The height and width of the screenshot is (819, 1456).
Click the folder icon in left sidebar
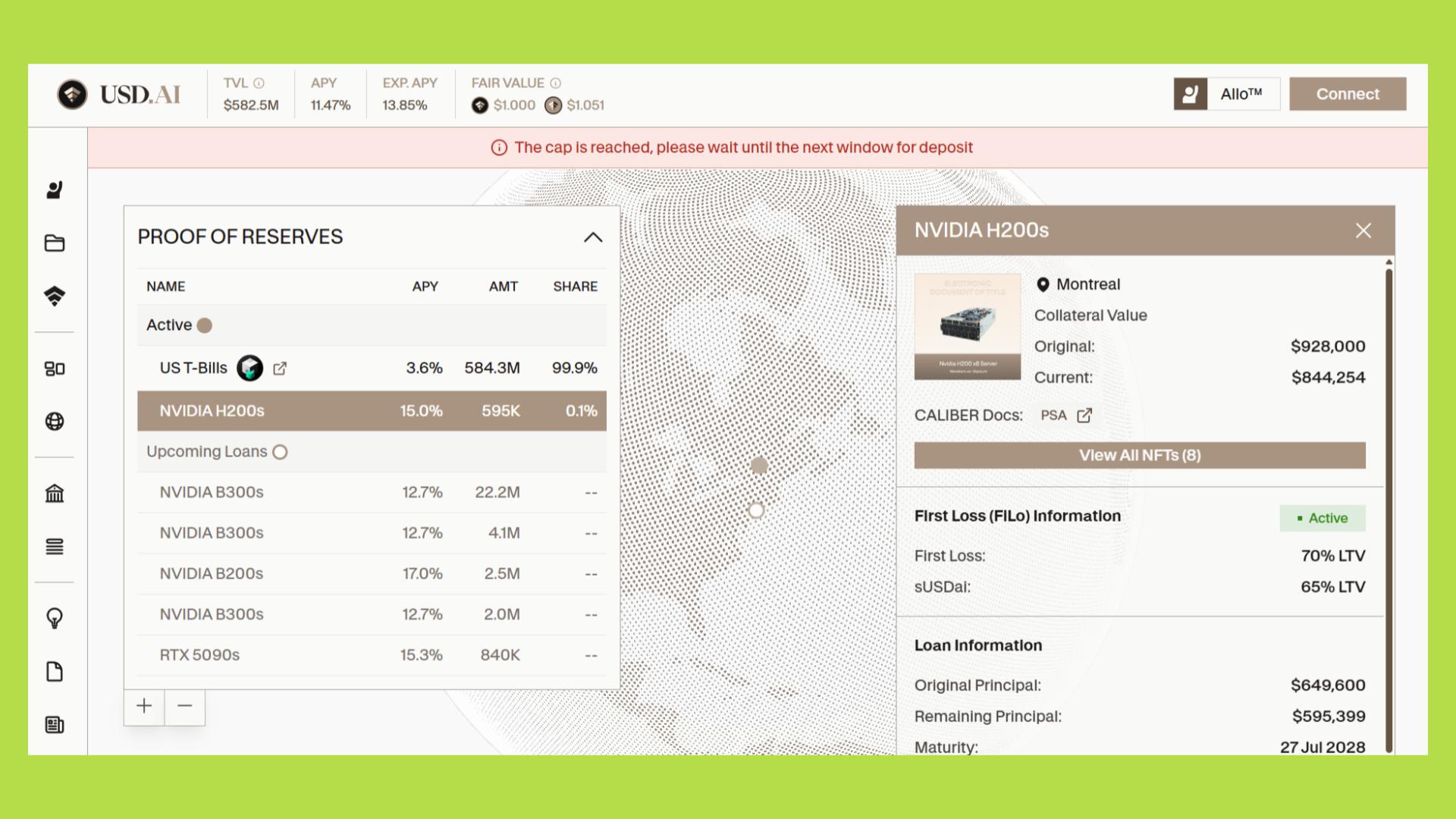tap(55, 243)
